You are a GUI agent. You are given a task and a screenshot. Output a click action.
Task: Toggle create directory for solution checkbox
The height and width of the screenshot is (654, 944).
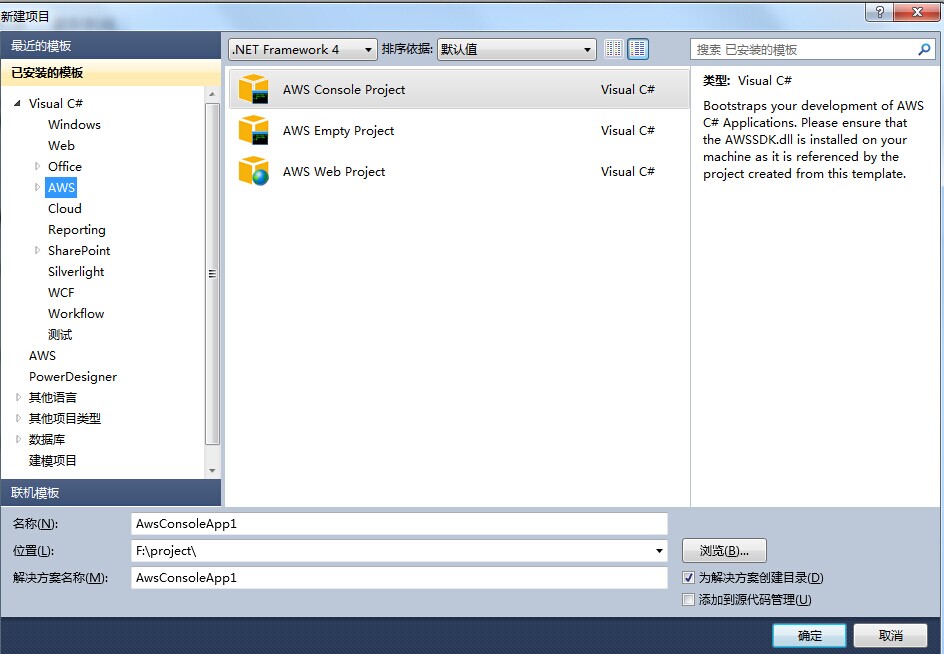[689, 578]
